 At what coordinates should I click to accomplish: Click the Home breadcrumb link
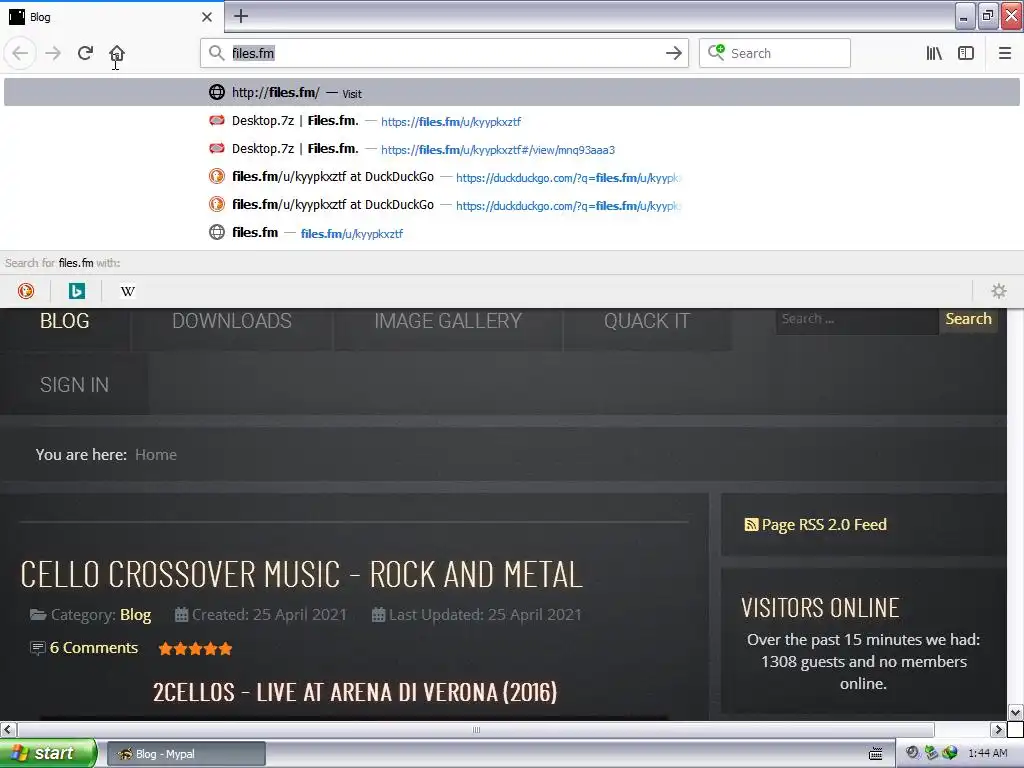pyautogui.click(x=155, y=455)
